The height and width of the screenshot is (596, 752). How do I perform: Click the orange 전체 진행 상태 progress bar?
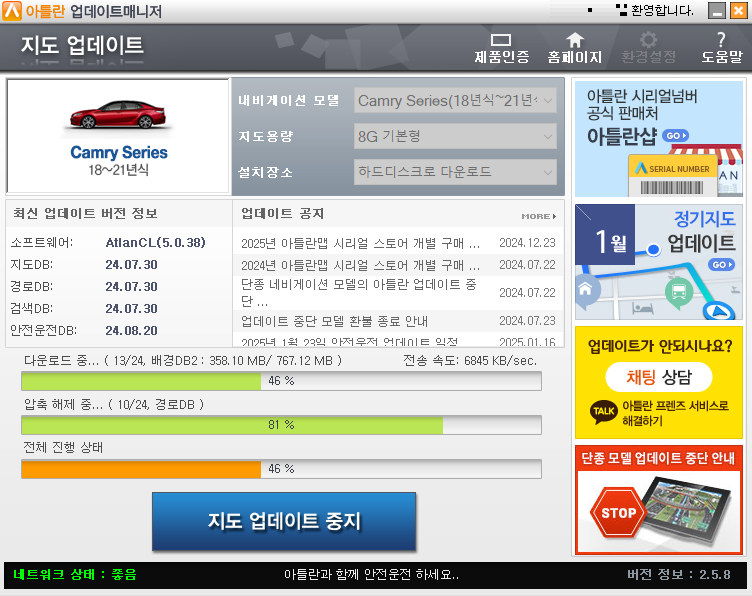(282, 469)
